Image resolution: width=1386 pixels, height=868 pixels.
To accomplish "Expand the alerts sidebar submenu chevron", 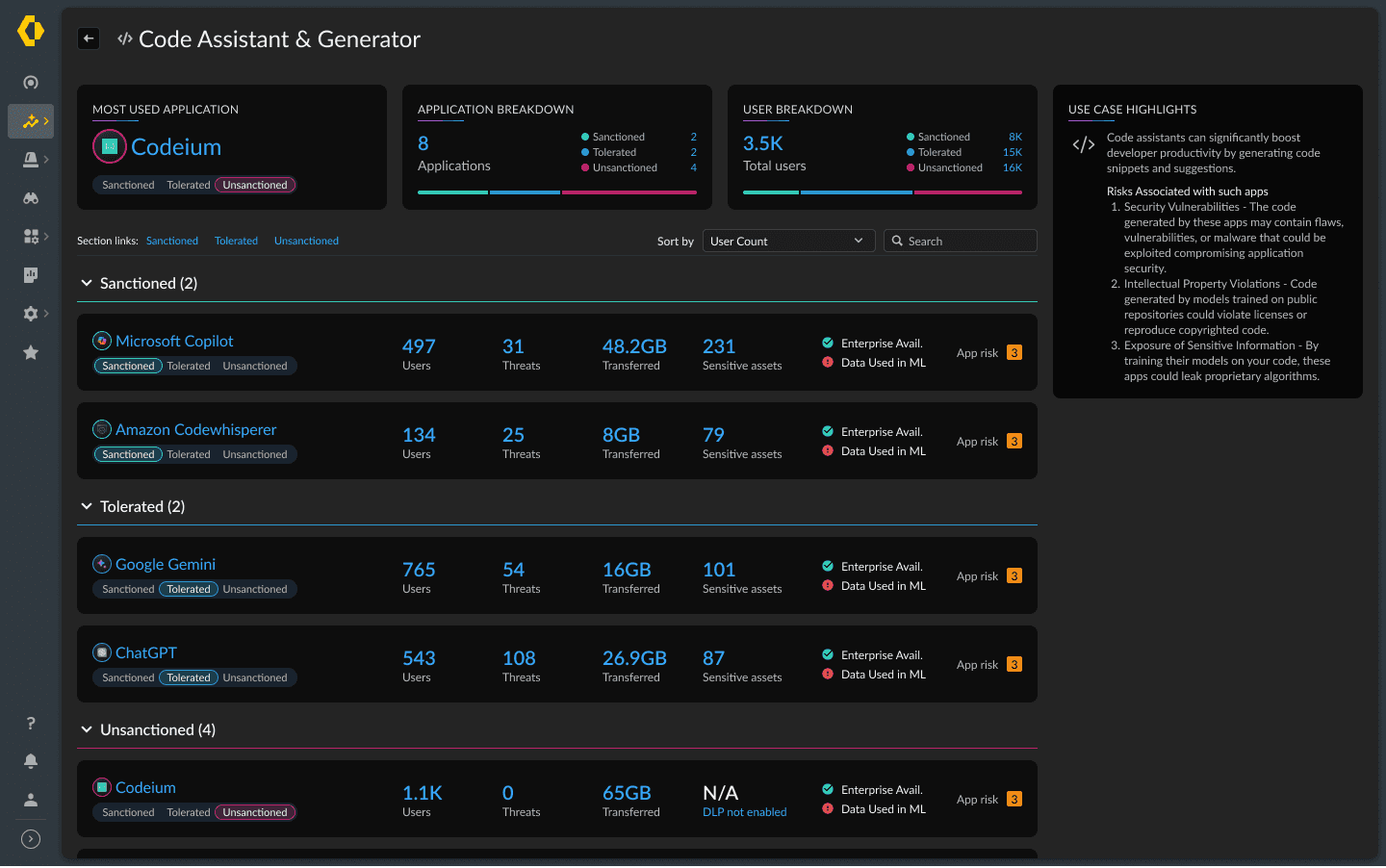I will pyautogui.click(x=46, y=160).
